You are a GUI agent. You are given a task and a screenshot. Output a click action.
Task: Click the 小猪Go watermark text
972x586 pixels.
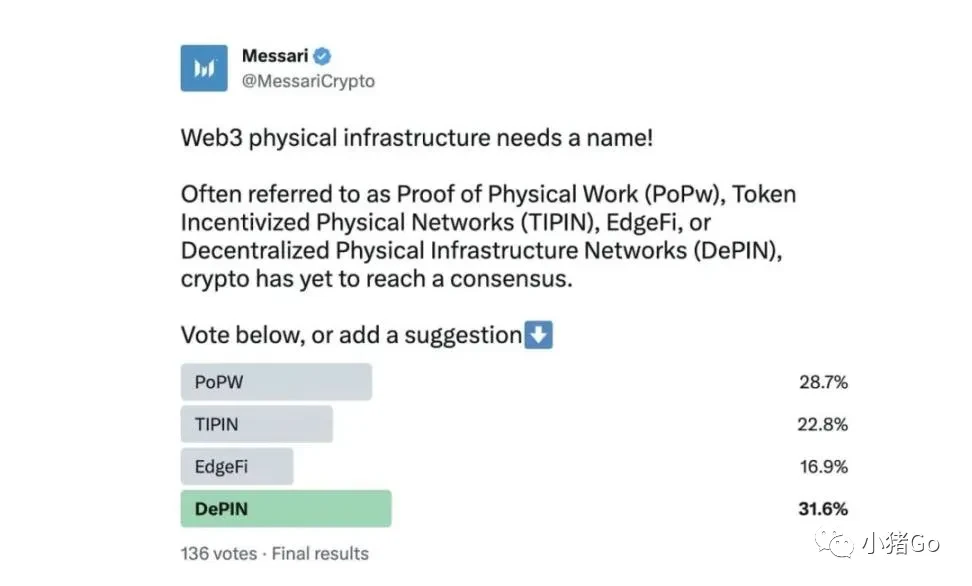900,544
